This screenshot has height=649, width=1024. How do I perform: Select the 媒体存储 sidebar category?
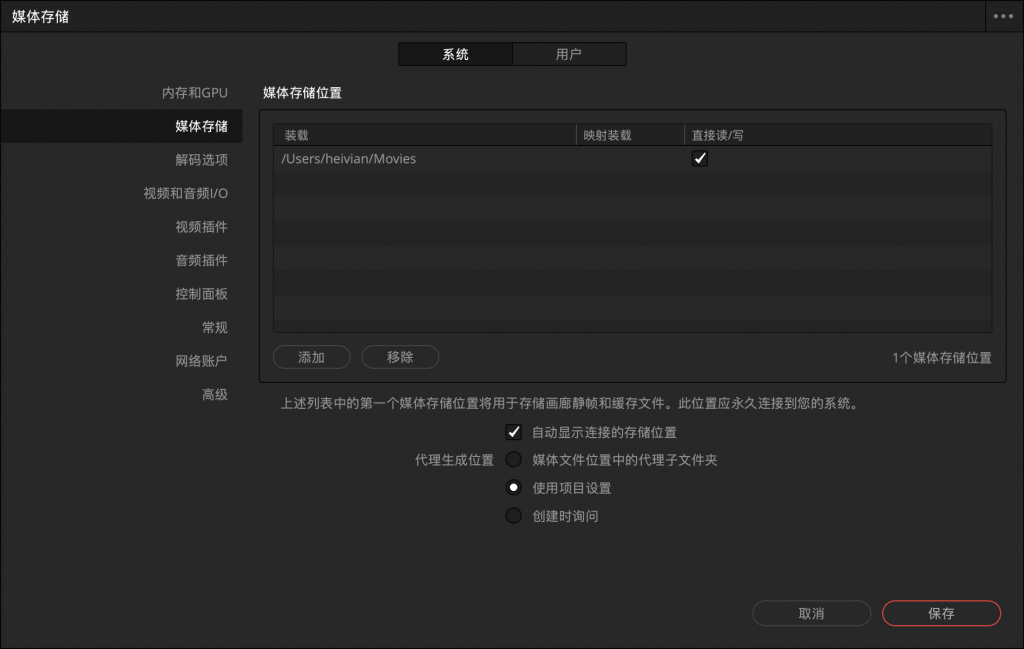[204, 126]
